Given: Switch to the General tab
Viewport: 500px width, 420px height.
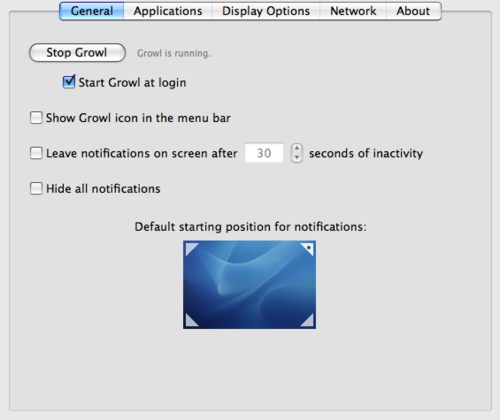Looking at the screenshot, I should tap(92, 11).
